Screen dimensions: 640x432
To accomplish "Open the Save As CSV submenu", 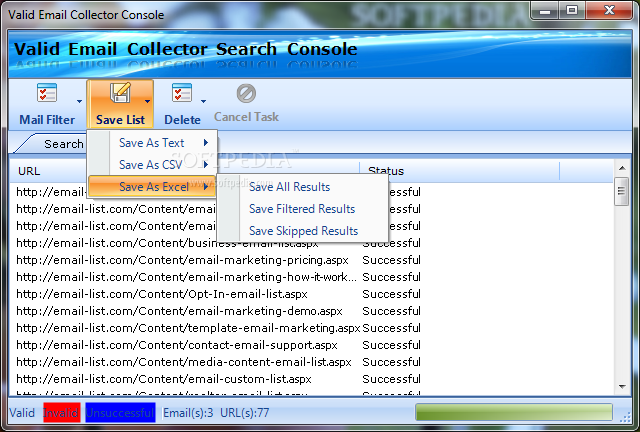I will pyautogui.click(x=152, y=165).
